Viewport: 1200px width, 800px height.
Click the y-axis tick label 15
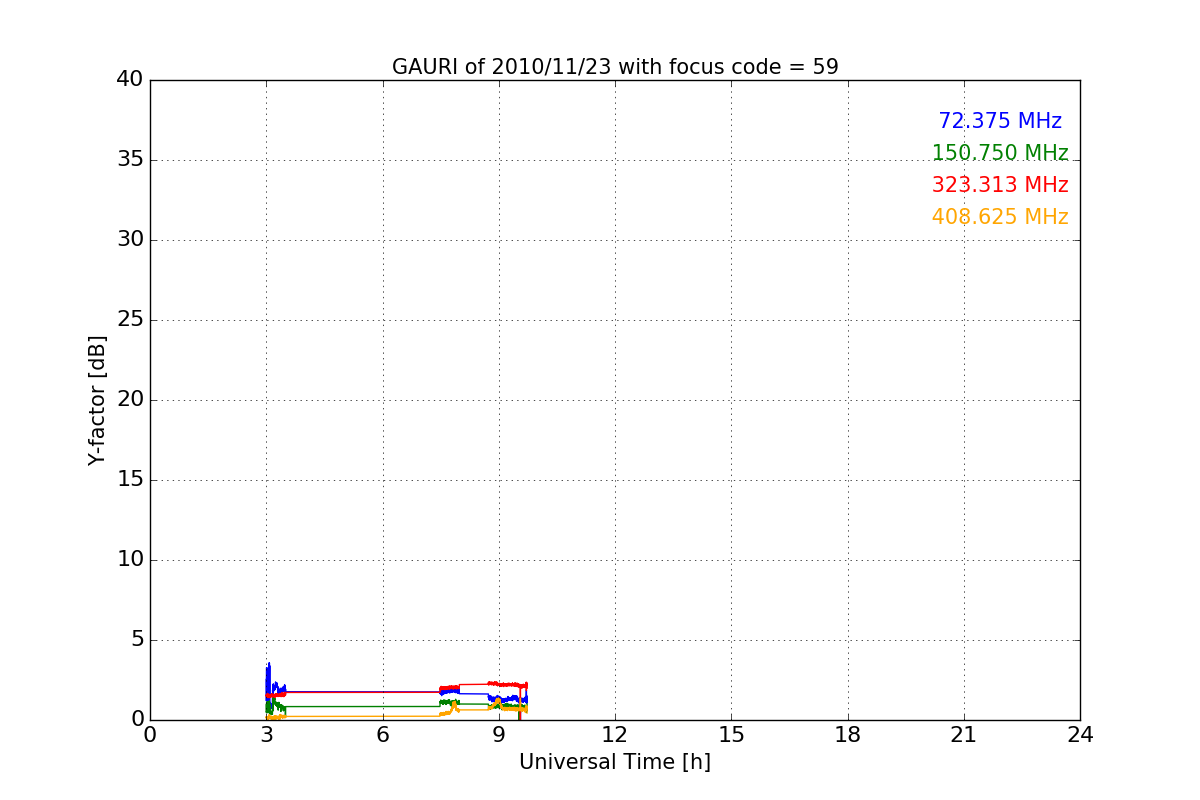click(x=130, y=480)
